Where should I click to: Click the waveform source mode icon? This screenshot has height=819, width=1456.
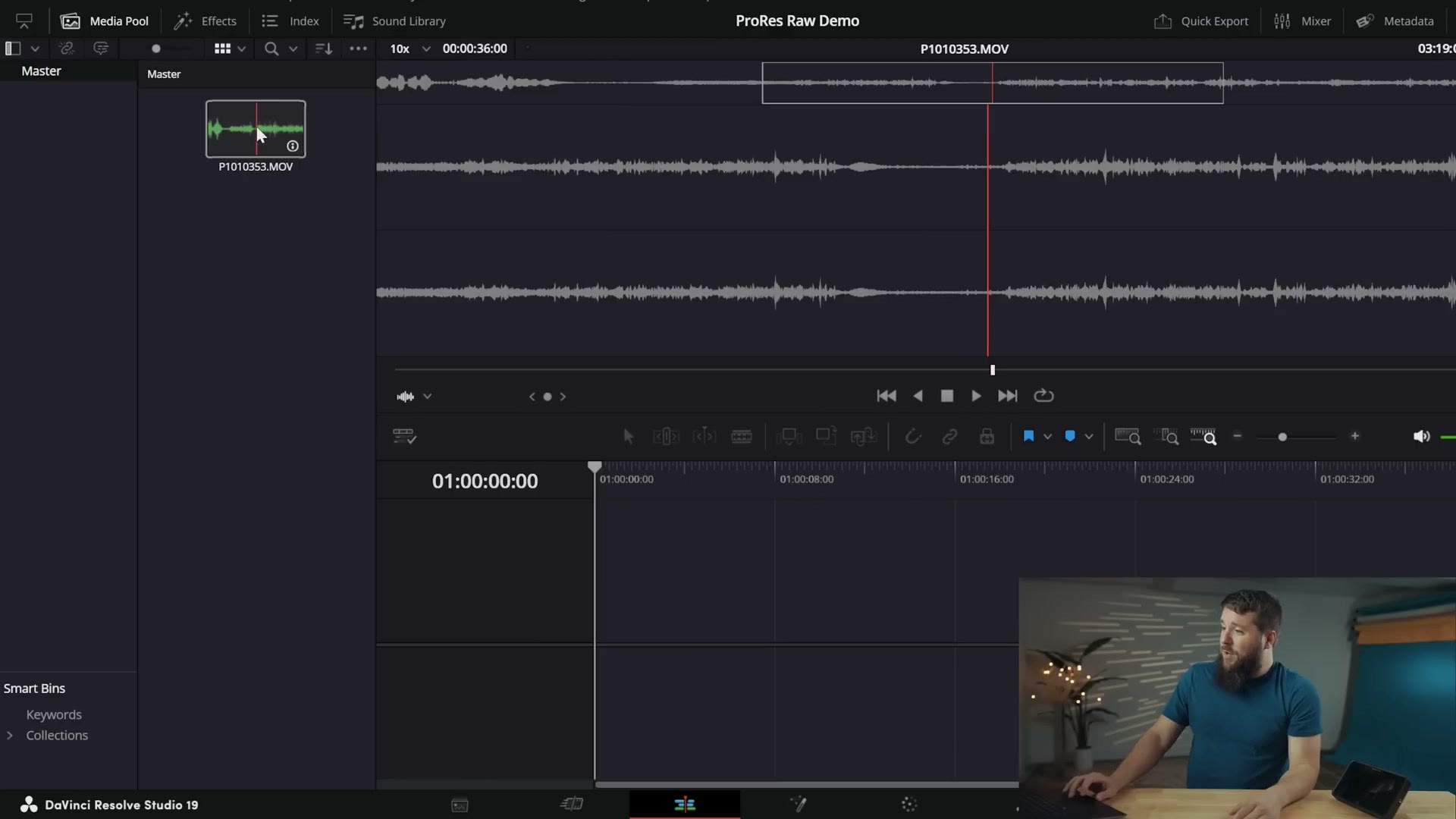point(406,396)
